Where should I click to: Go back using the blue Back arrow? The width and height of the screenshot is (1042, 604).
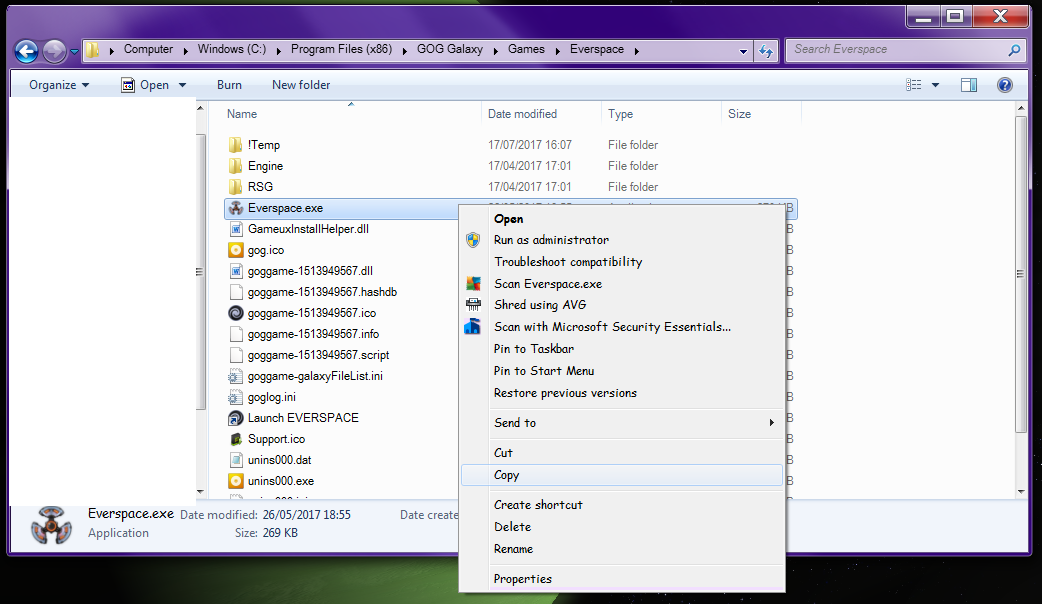pyautogui.click(x=26, y=51)
